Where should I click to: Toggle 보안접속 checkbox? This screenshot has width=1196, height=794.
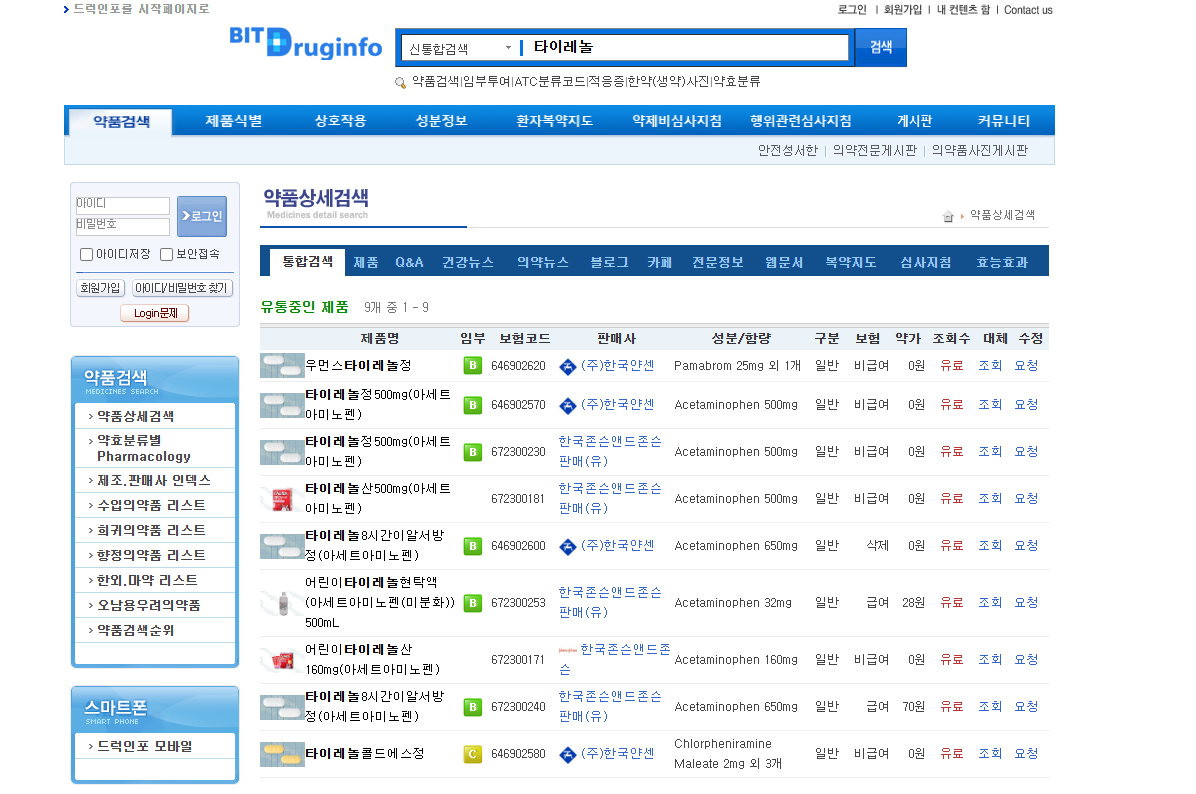click(166, 255)
